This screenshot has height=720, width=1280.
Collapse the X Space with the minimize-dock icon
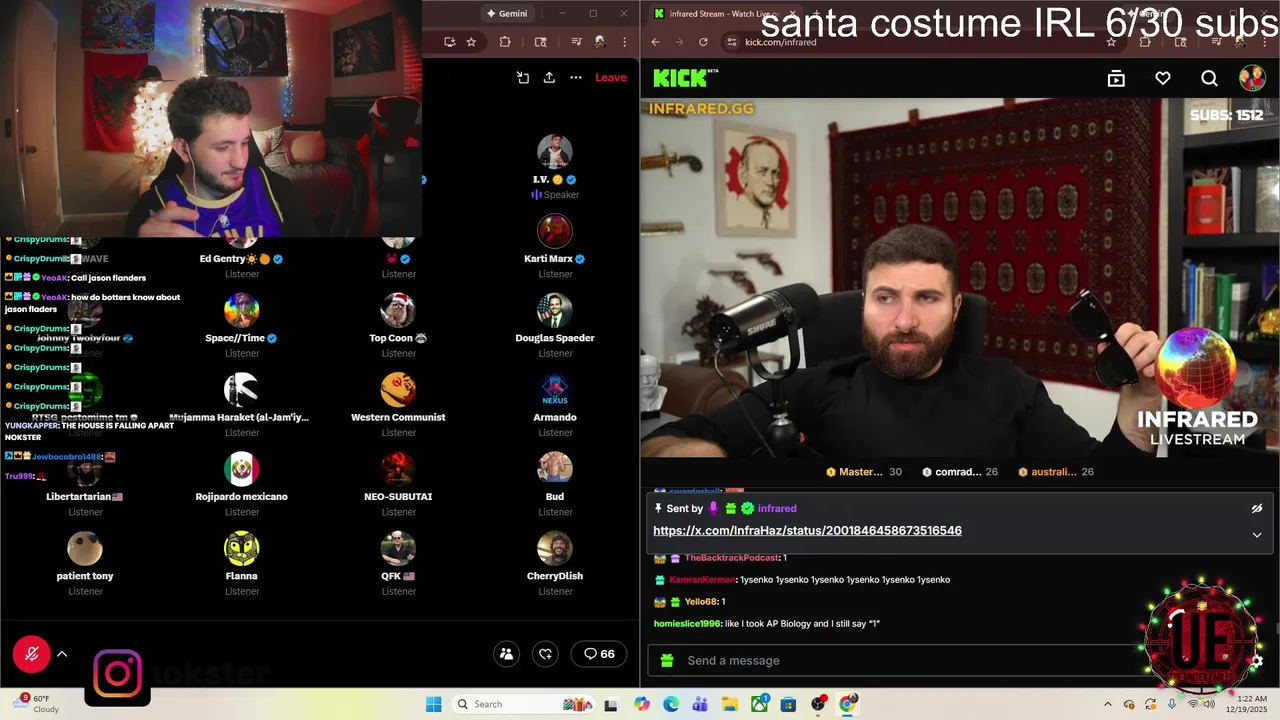[x=522, y=78]
